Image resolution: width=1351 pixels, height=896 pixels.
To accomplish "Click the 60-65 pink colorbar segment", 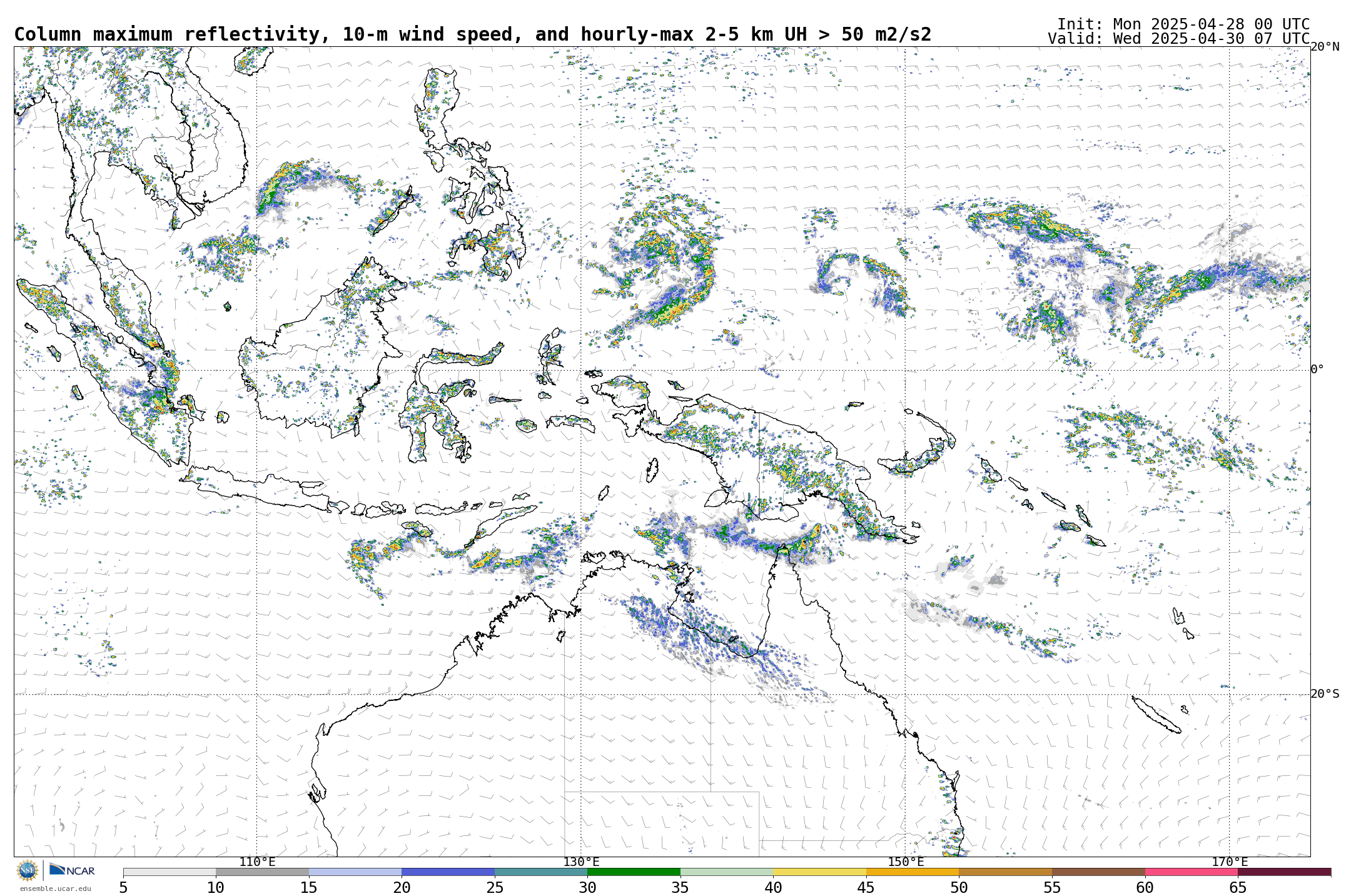I will [x=1191, y=872].
